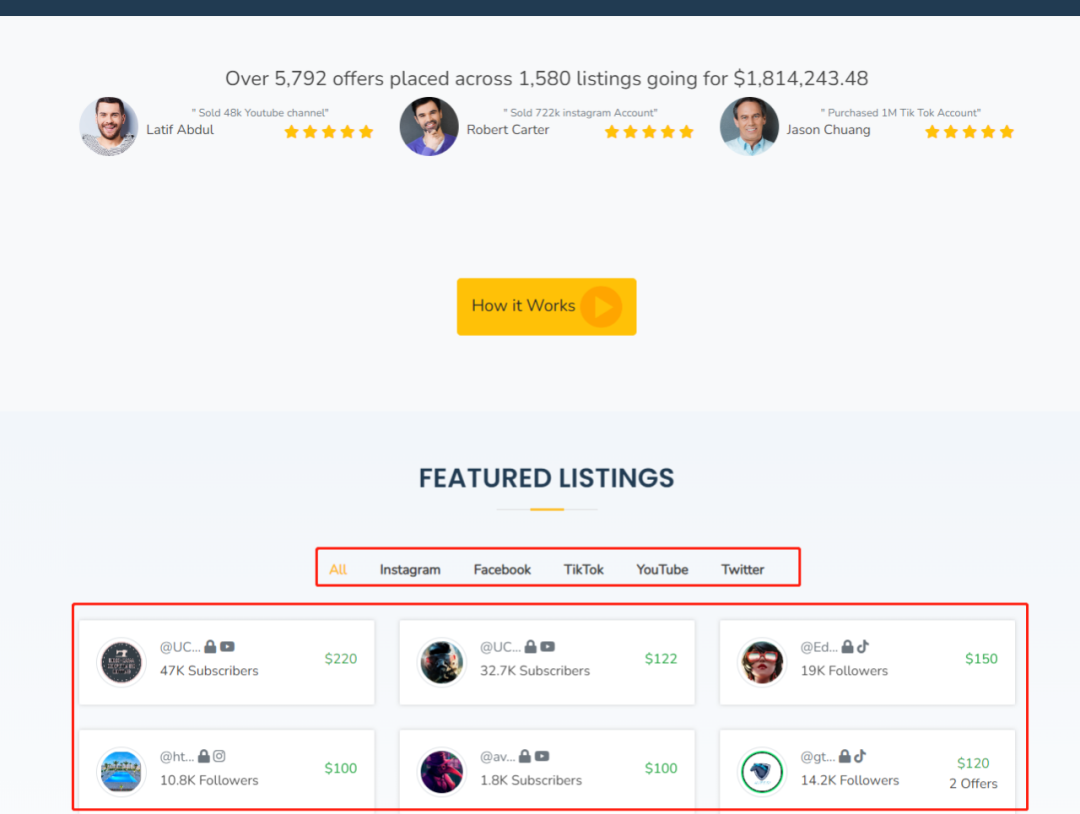Click TikTok icon on the 14.2K Followers listing
The image size is (1080, 814).
861,756
